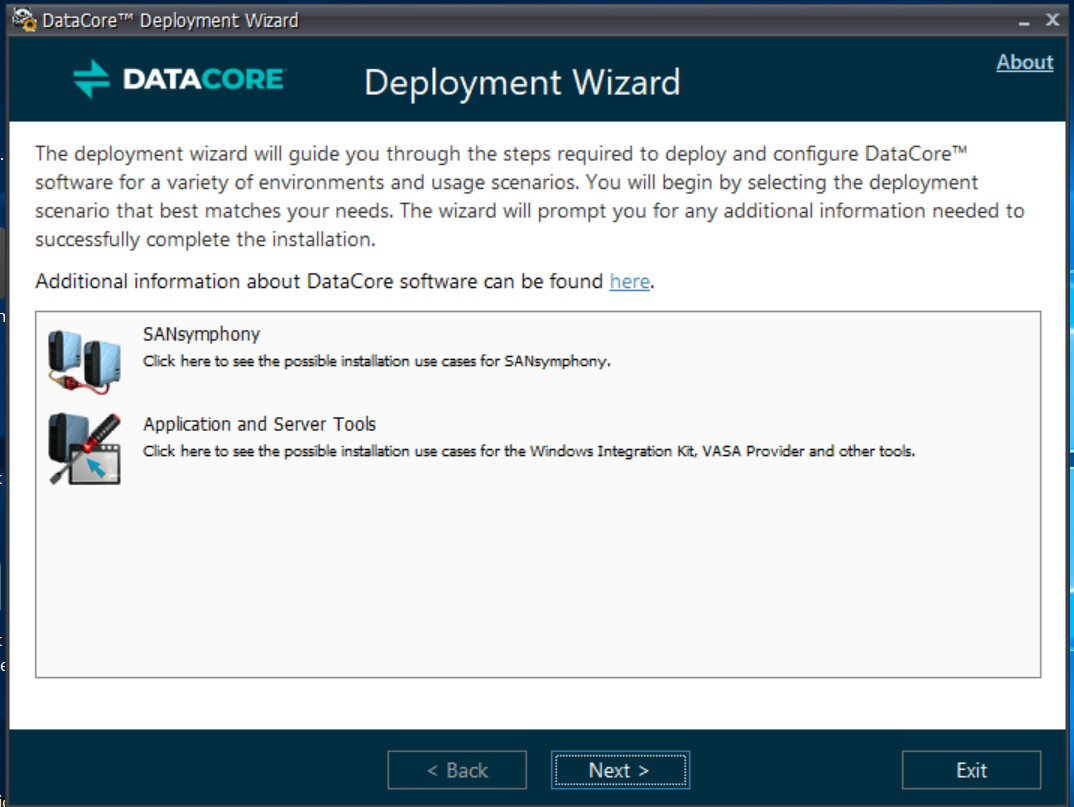Click the Application and Server Tools toolkit icon
The width and height of the screenshot is (1074, 807).
(83, 448)
